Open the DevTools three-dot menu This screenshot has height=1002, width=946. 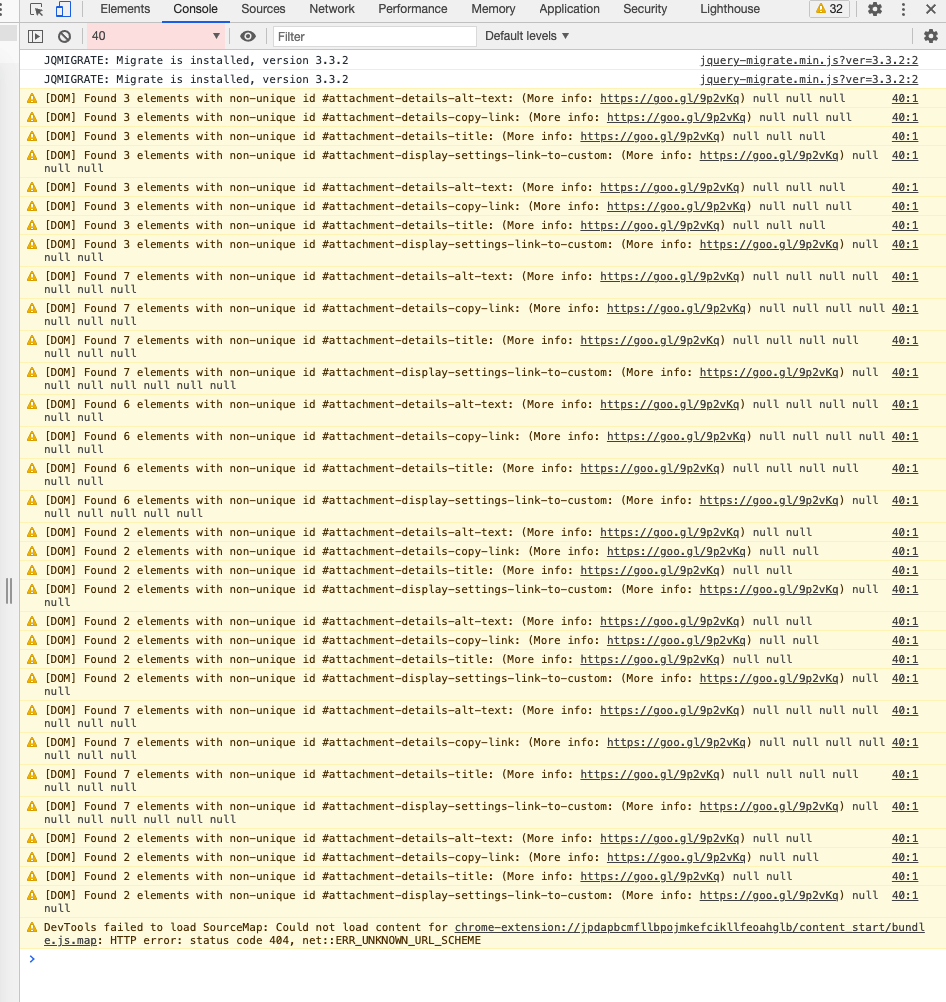point(903,9)
